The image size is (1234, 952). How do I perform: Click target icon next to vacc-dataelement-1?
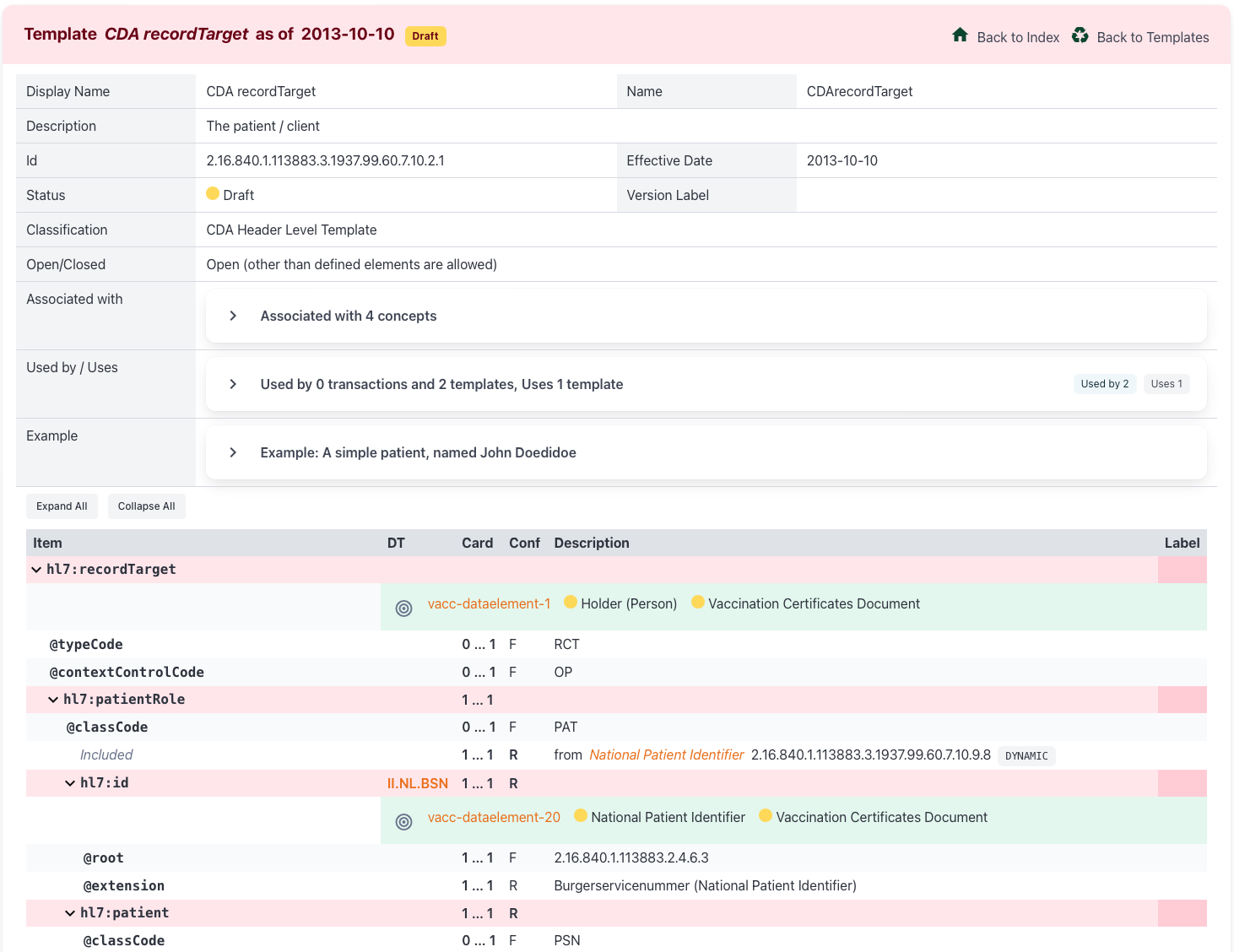403,609
